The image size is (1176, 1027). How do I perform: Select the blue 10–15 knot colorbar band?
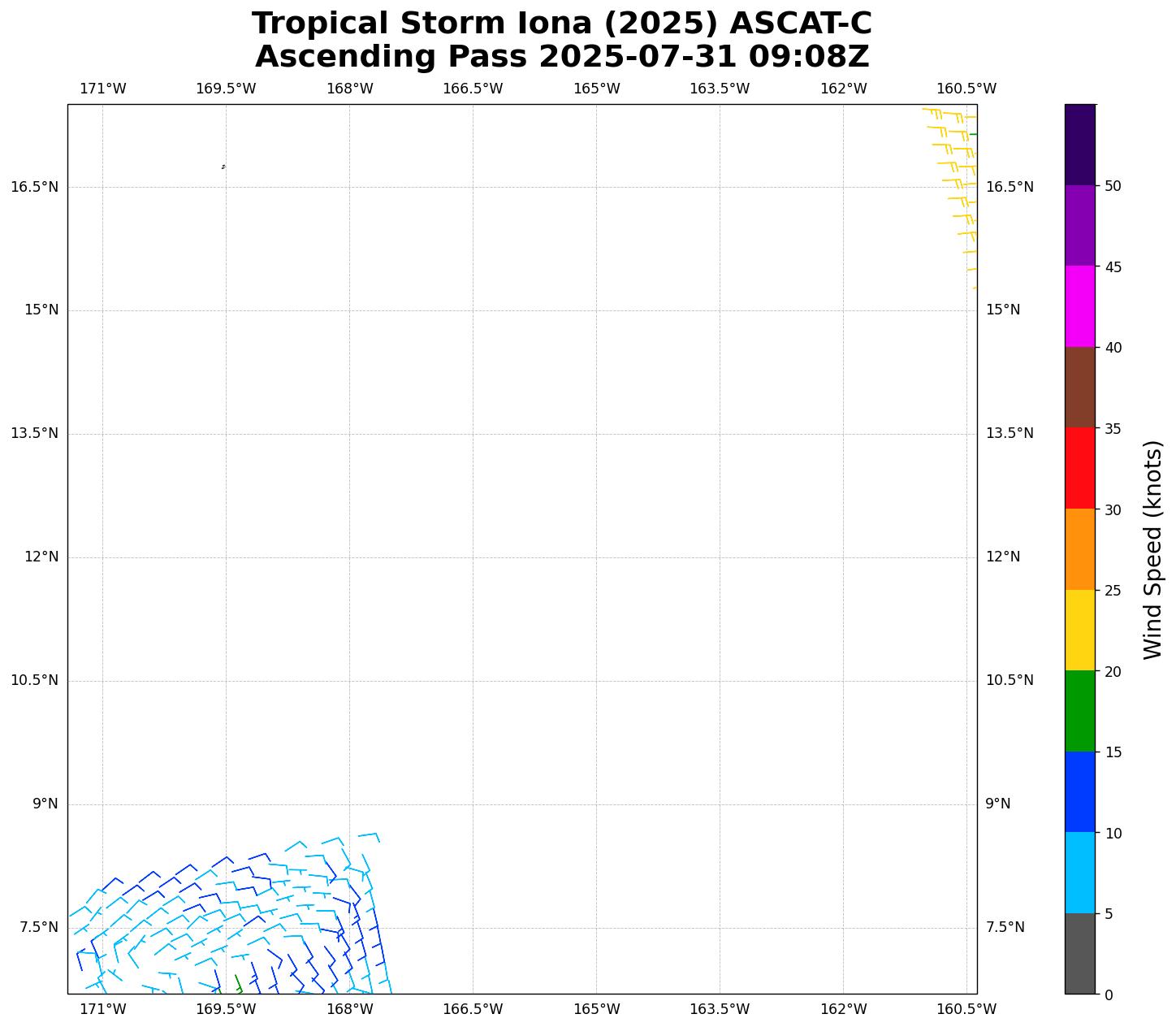[x=1079, y=791]
